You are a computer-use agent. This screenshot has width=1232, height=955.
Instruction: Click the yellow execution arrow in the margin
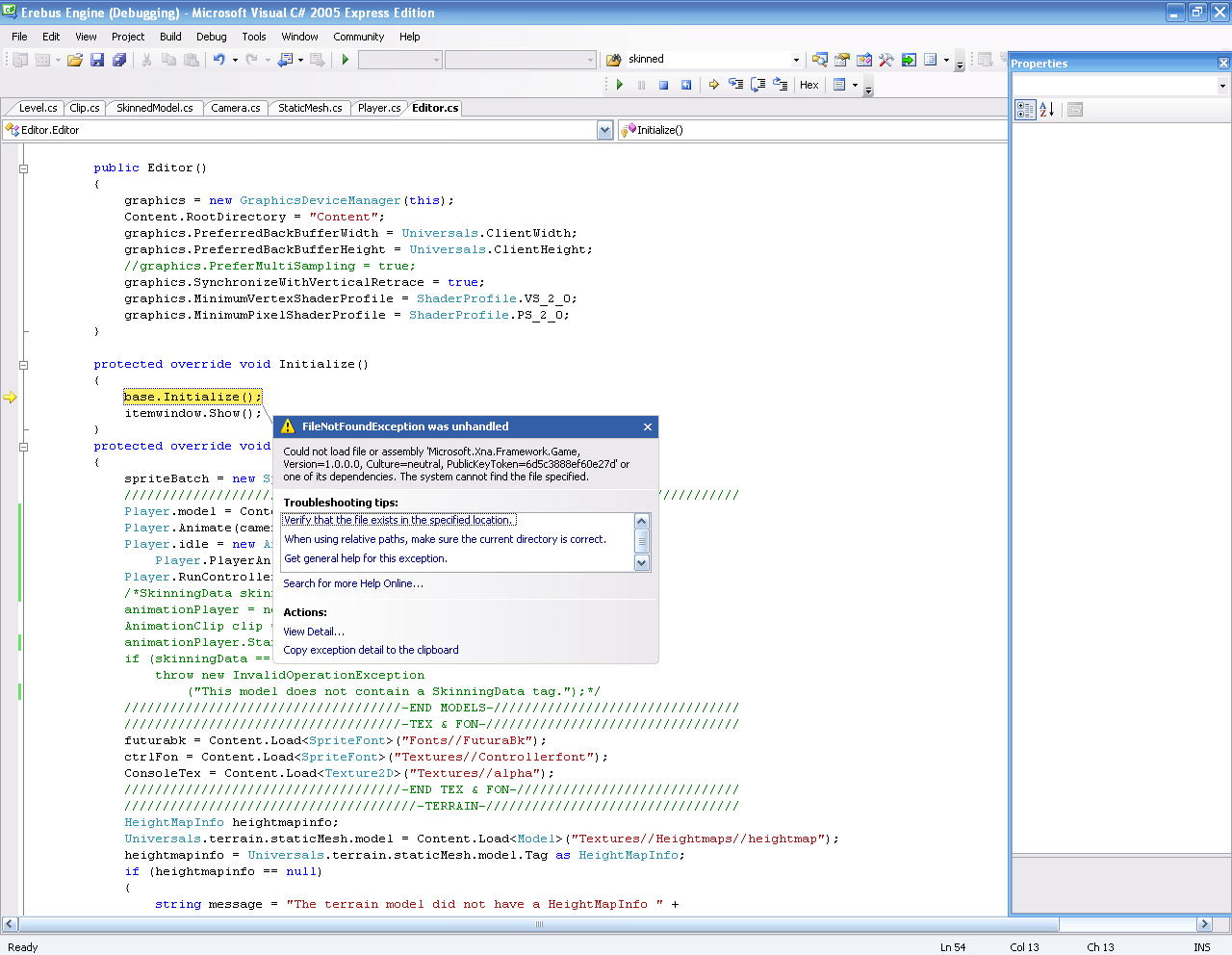tap(10, 397)
